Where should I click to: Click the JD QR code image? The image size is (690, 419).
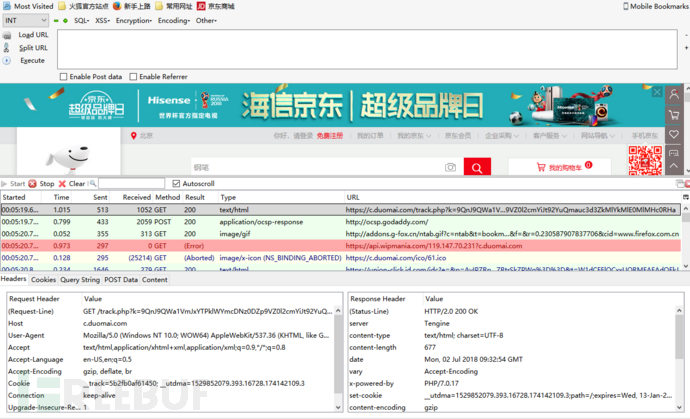click(645, 161)
